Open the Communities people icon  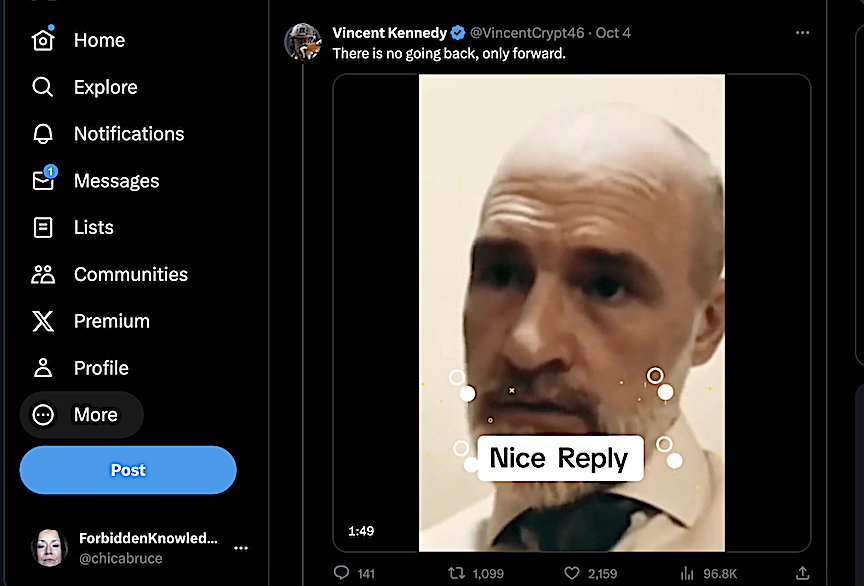[43, 274]
